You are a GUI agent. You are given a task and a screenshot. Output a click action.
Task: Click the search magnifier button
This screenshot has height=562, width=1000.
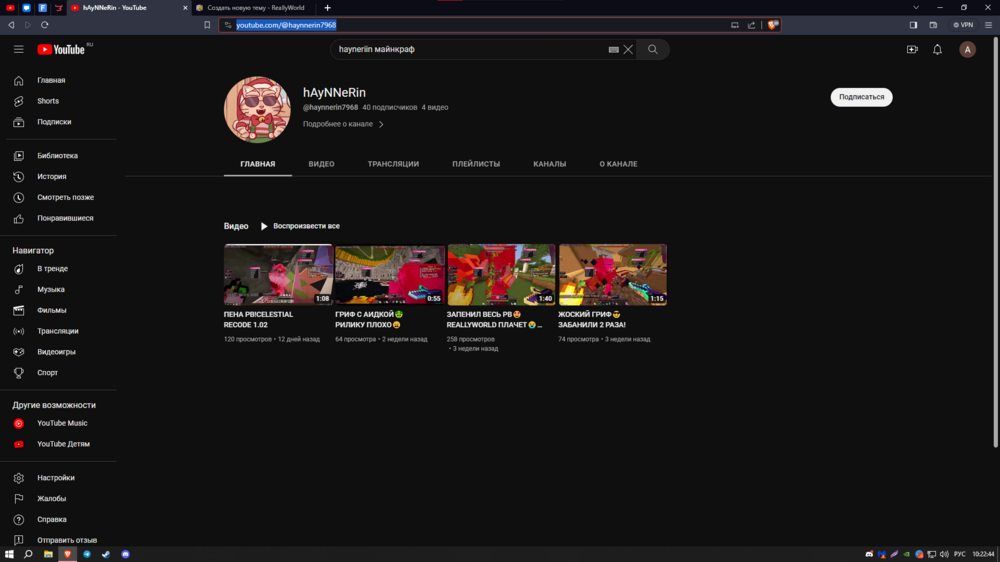pyautogui.click(x=652, y=49)
